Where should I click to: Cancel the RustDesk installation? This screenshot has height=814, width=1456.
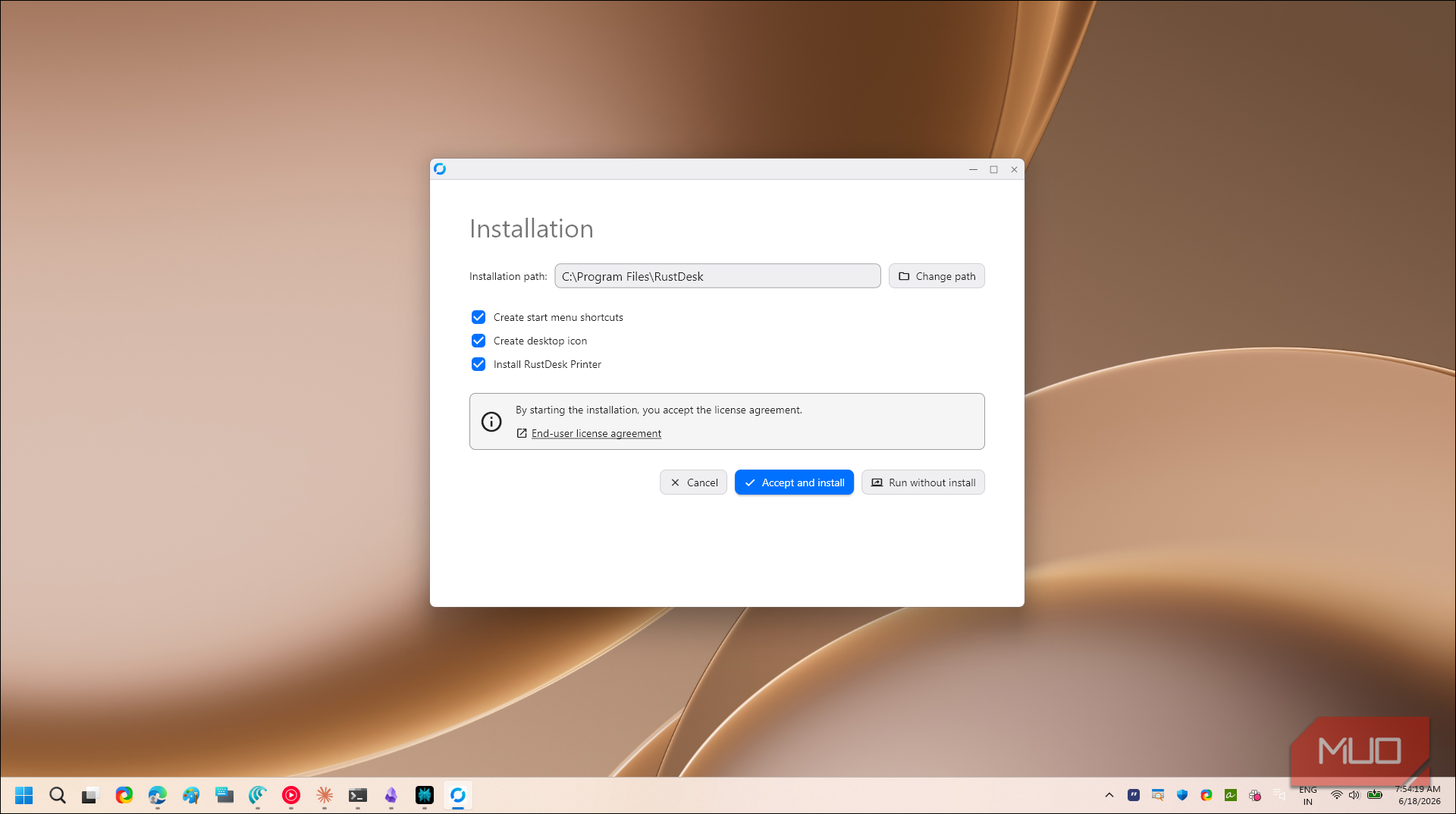point(693,482)
